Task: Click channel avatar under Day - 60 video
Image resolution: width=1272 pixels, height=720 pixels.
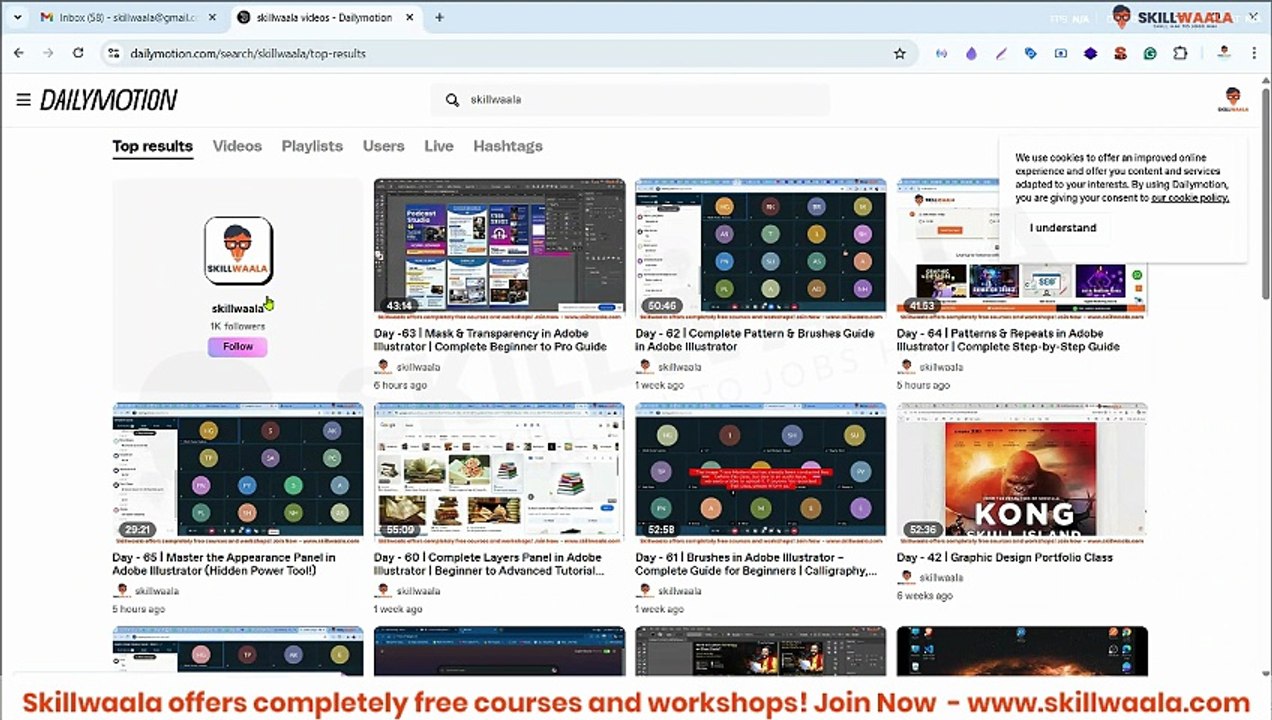Action: click(x=382, y=591)
